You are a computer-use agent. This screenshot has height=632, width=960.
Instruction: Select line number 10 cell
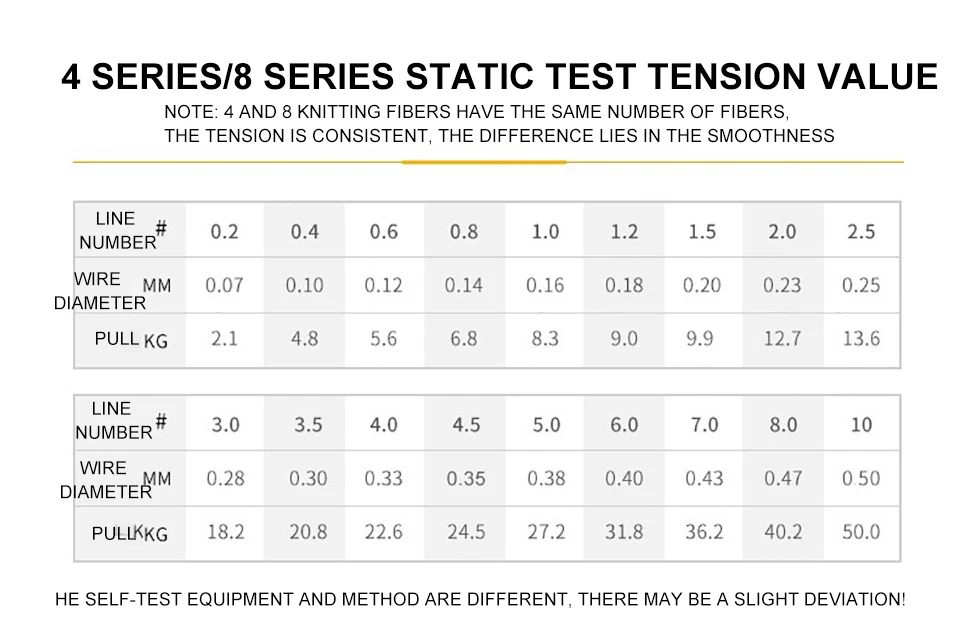click(x=861, y=424)
